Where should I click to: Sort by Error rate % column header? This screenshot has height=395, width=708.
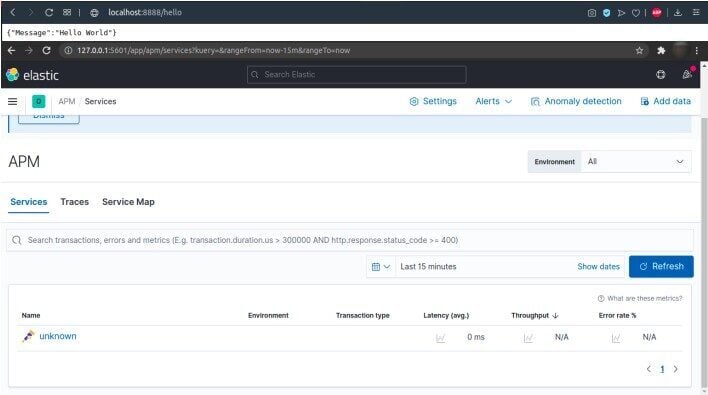click(617, 316)
